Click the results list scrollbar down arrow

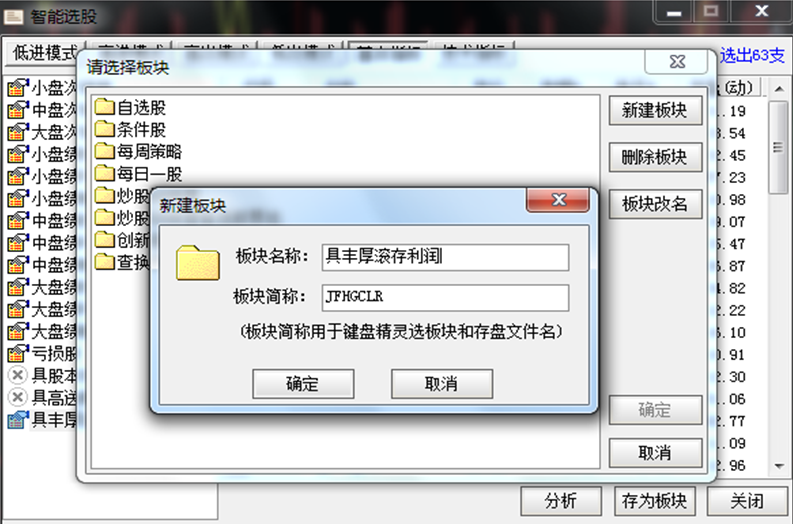pos(779,466)
